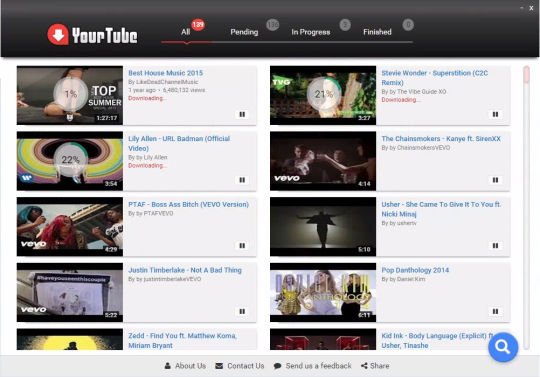
Task: Open Justin Timberlake Not A Bad Thing title
Action: [x=185, y=270]
